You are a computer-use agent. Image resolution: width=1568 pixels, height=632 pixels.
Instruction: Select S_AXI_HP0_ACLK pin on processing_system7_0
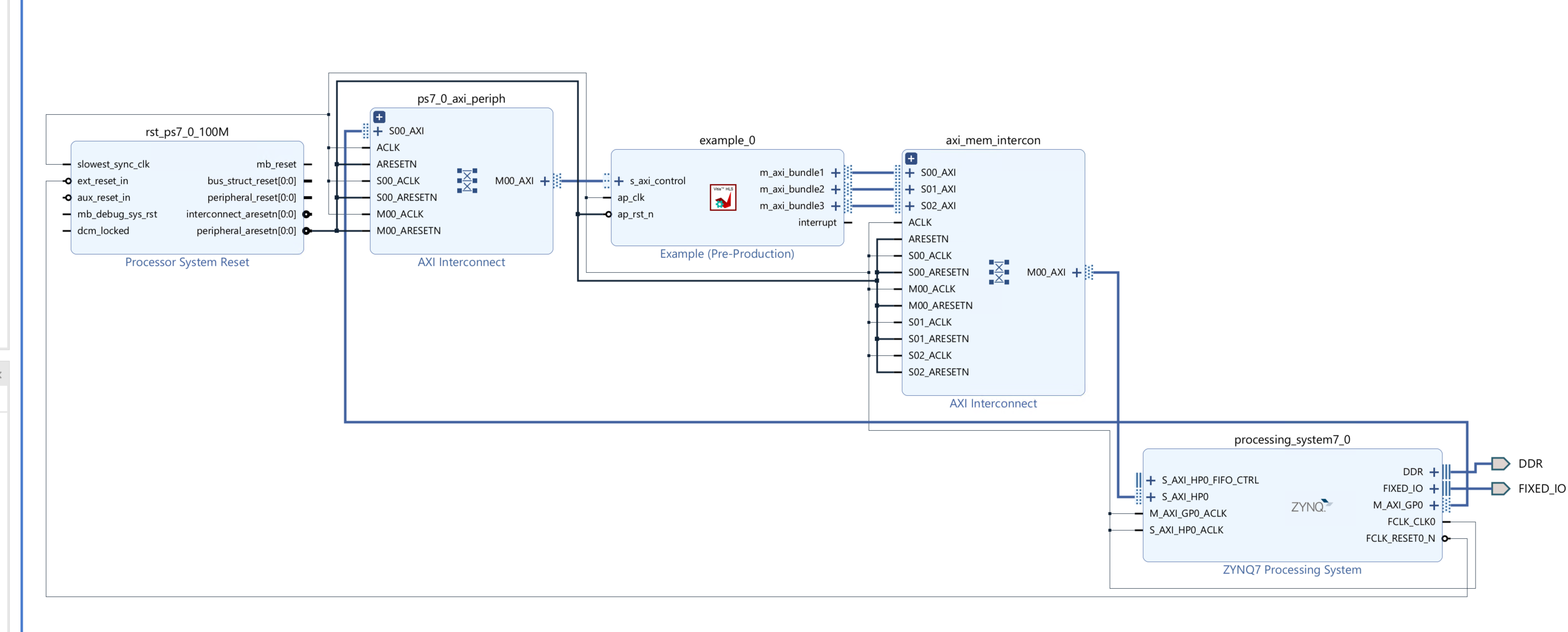[1186, 531]
